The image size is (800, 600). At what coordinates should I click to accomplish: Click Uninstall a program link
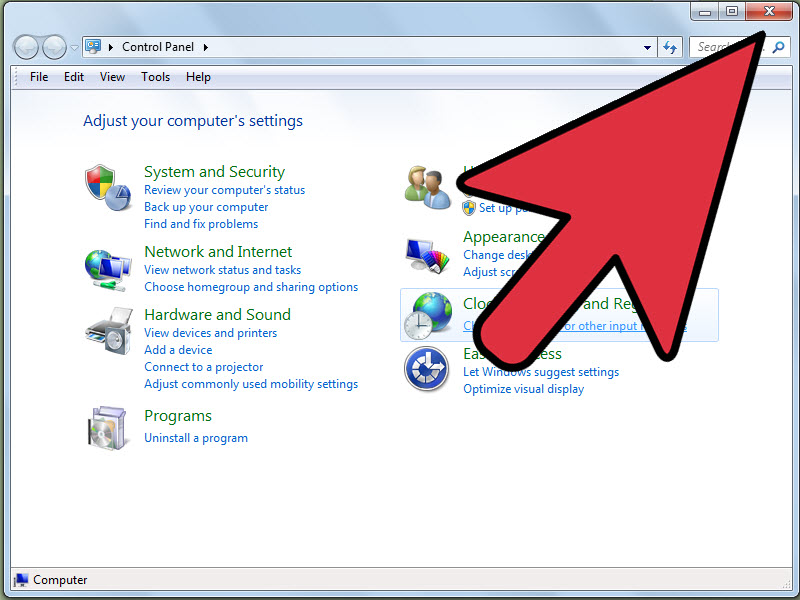point(196,438)
